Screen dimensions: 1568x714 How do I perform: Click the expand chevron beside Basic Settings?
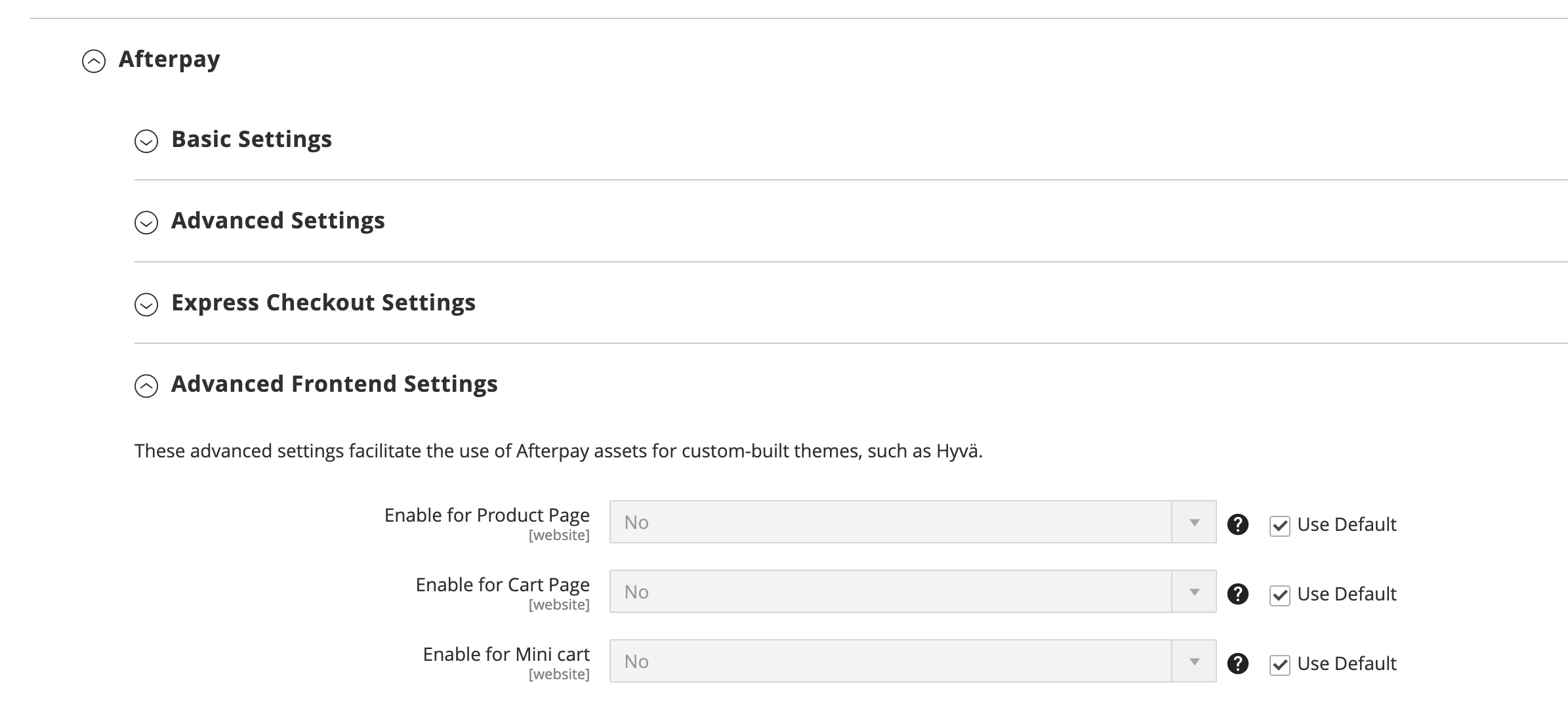(x=147, y=140)
